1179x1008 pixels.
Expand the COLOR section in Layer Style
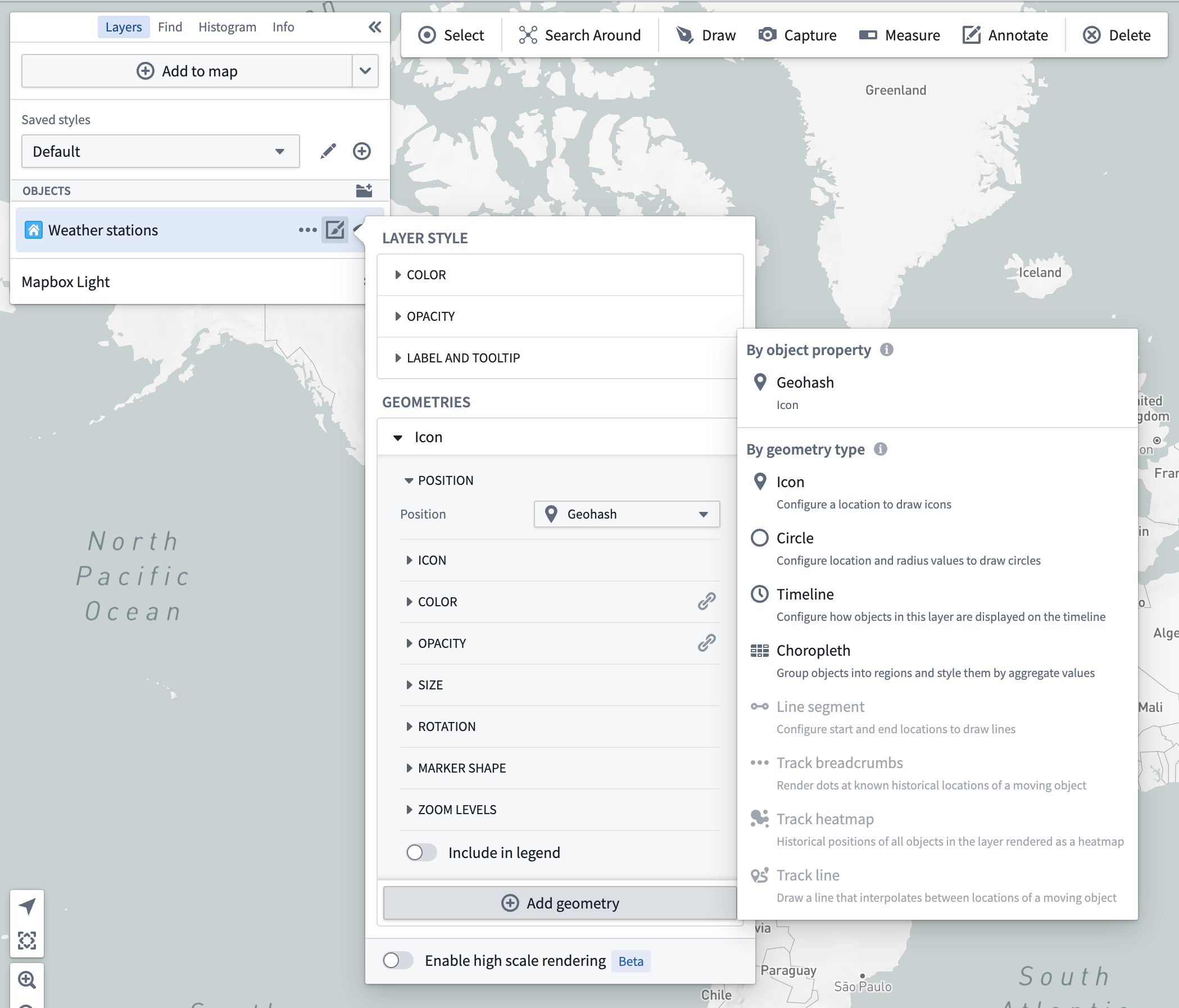[427, 274]
